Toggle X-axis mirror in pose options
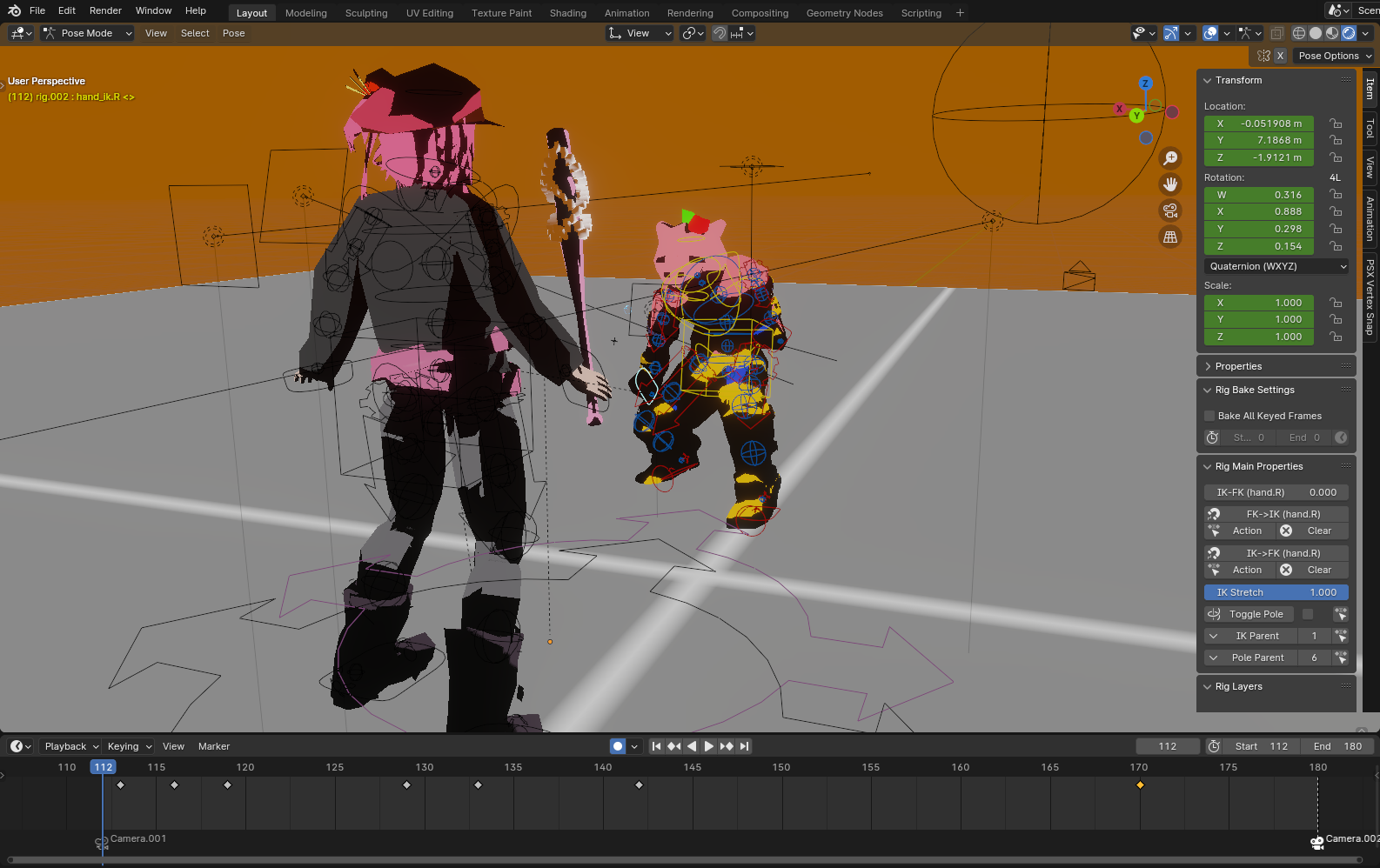The image size is (1380, 868). coord(1280,56)
